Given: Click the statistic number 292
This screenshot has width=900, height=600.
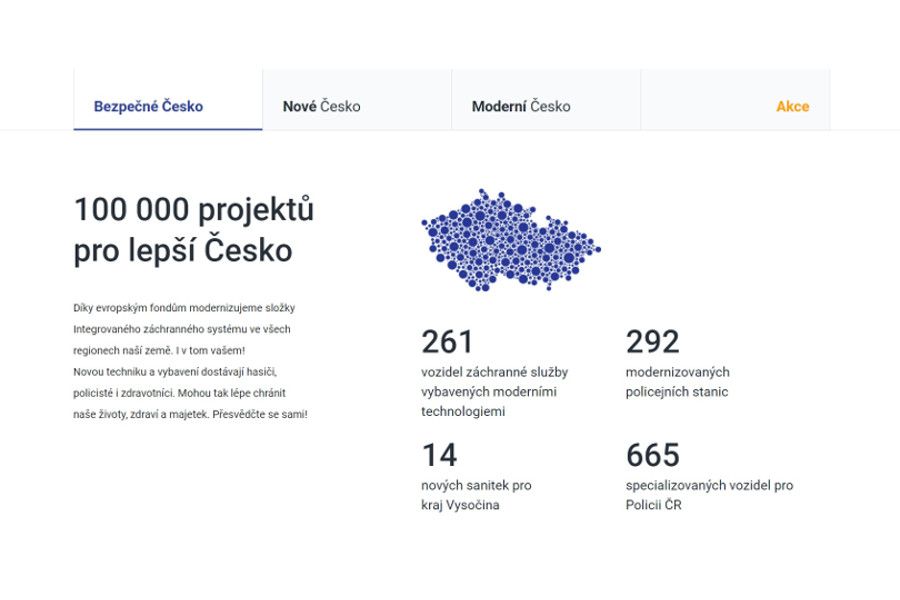Looking at the screenshot, I should [x=653, y=341].
